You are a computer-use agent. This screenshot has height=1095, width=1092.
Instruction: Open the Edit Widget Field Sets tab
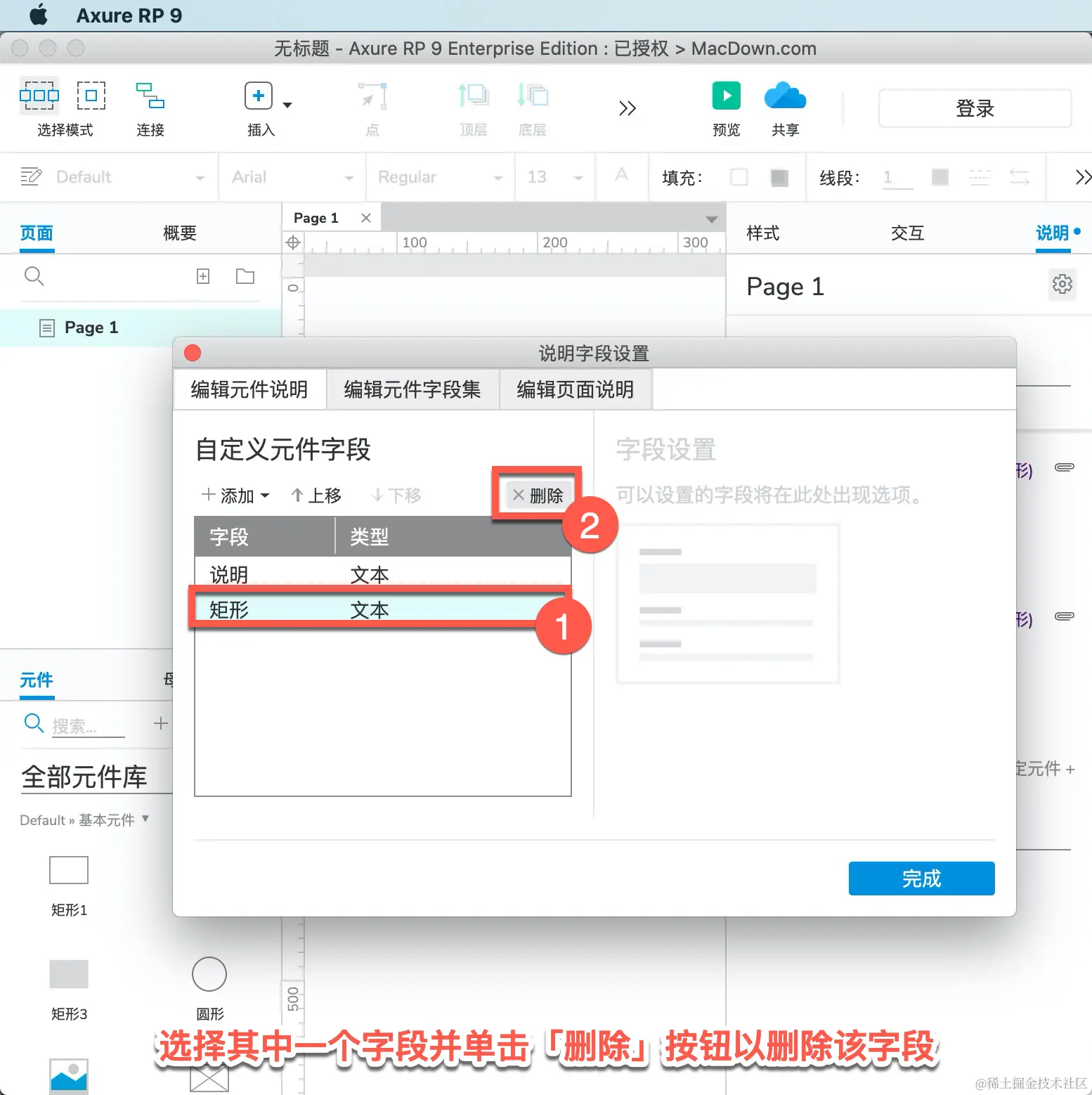412,389
